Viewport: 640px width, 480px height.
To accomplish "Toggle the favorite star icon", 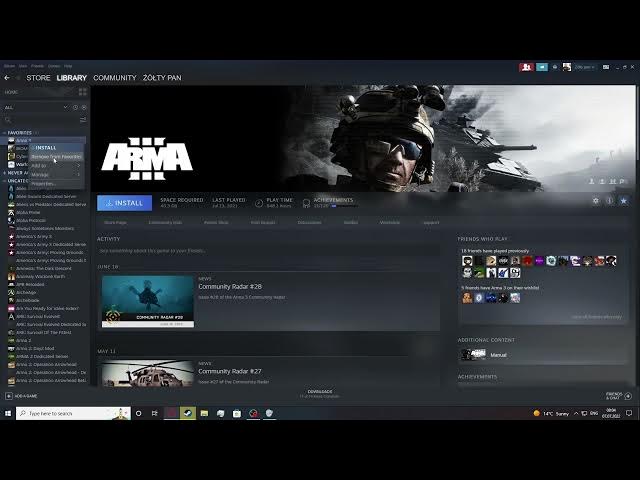I will pyautogui.click(x=623, y=201).
